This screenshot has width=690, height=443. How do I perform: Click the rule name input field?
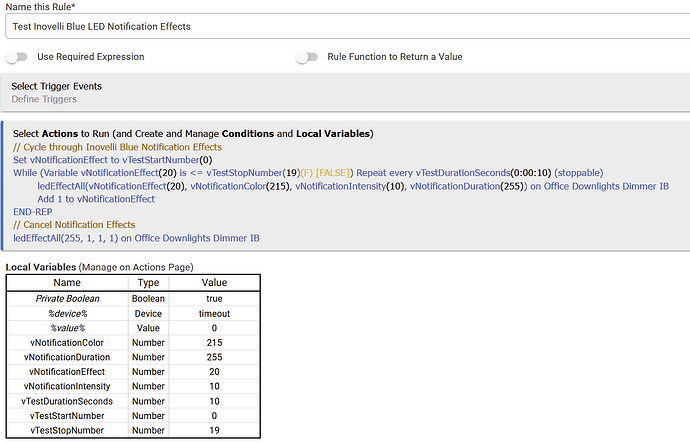point(348,26)
